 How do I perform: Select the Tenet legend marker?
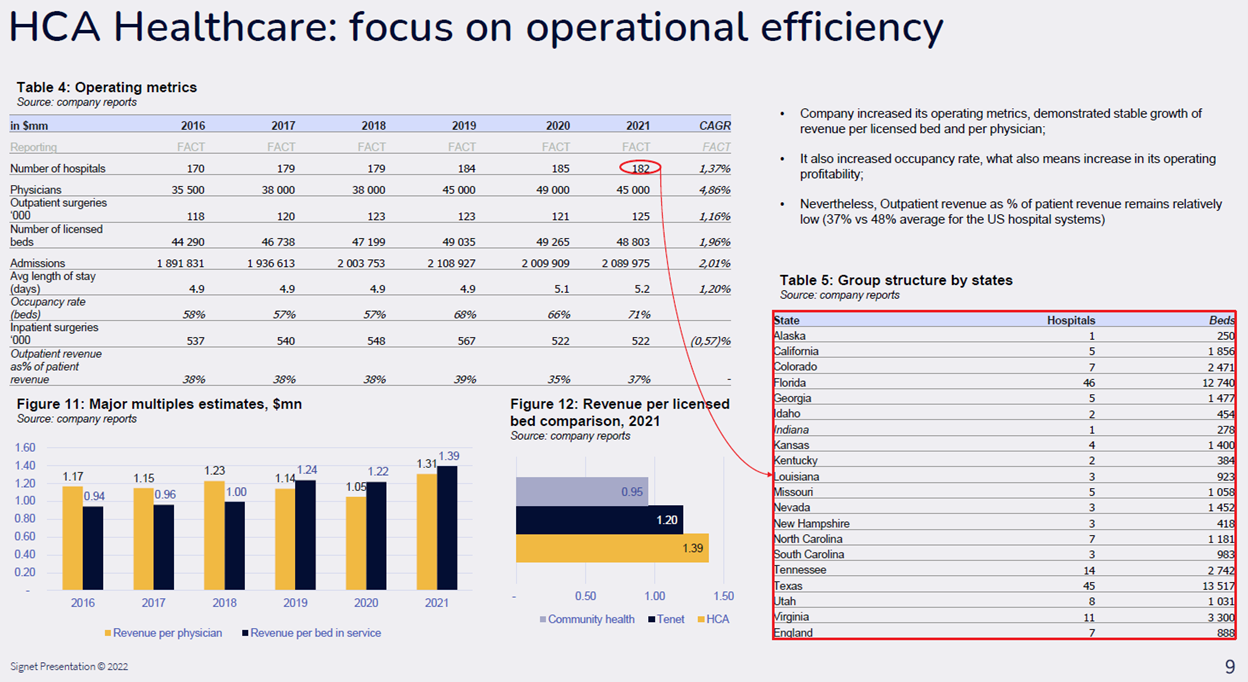651,620
